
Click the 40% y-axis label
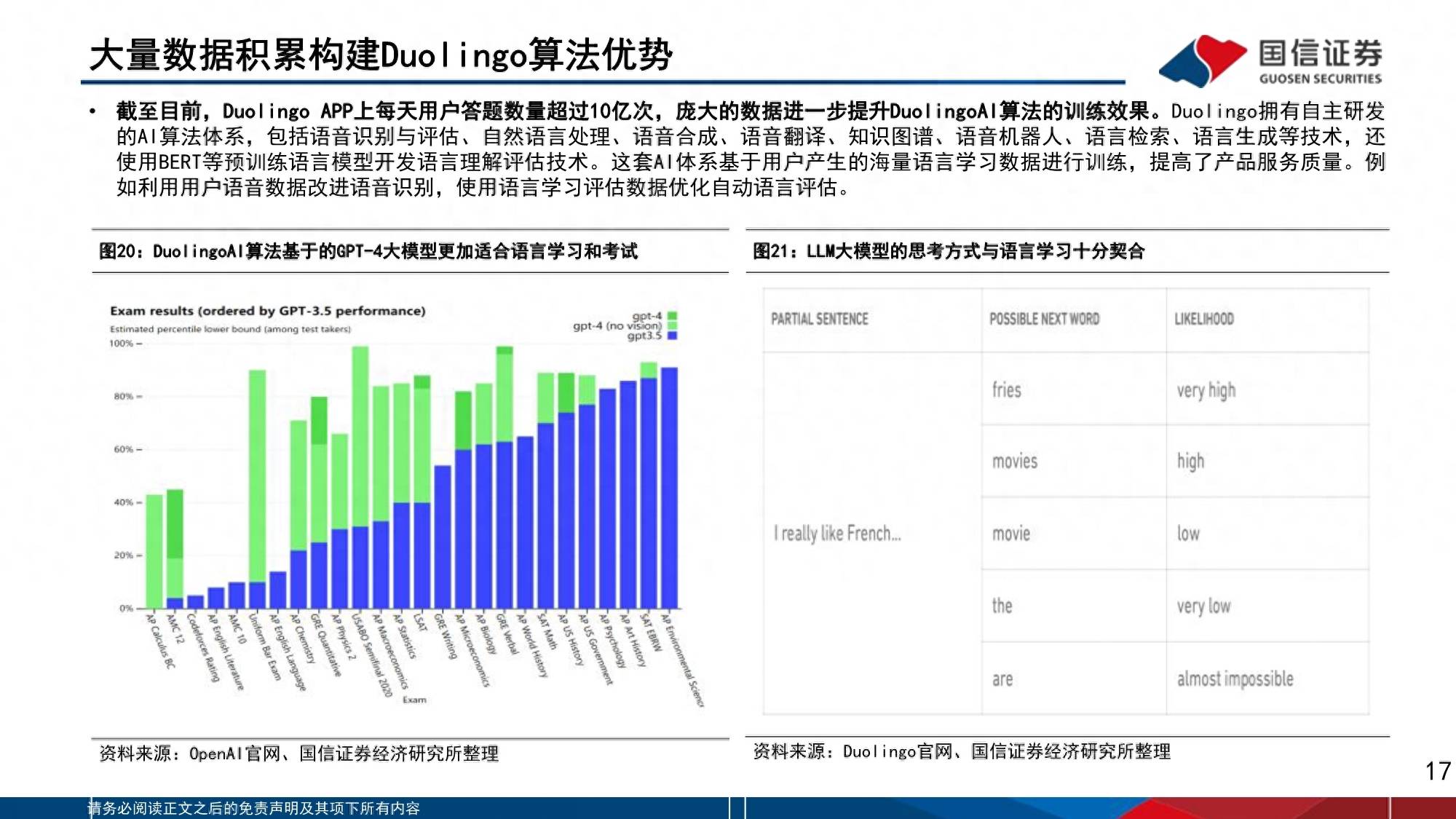coord(124,502)
